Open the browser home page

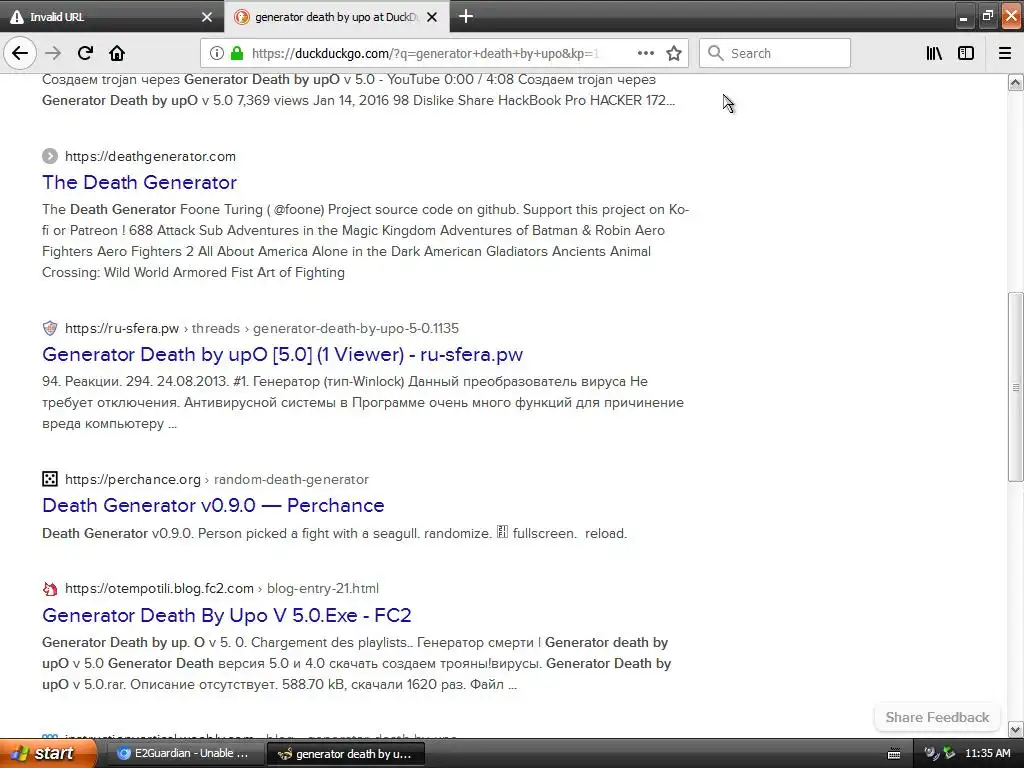click(117, 53)
